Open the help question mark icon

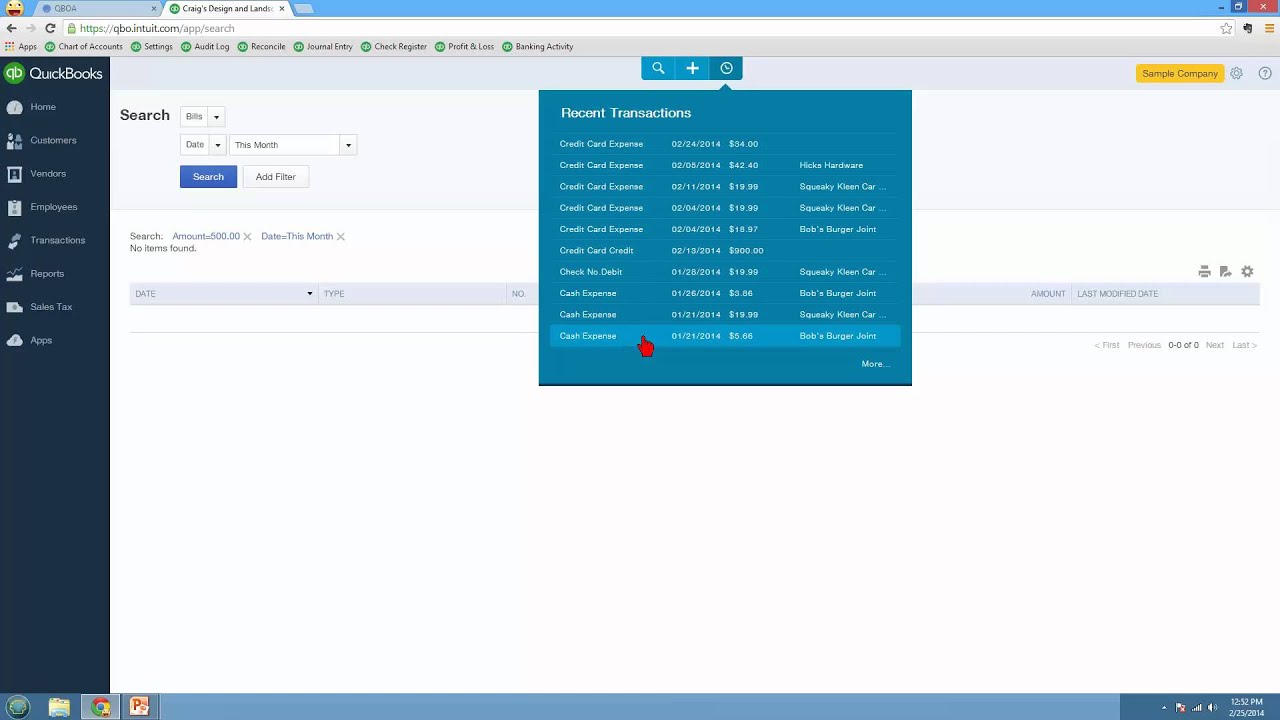pyautogui.click(x=1265, y=73)
